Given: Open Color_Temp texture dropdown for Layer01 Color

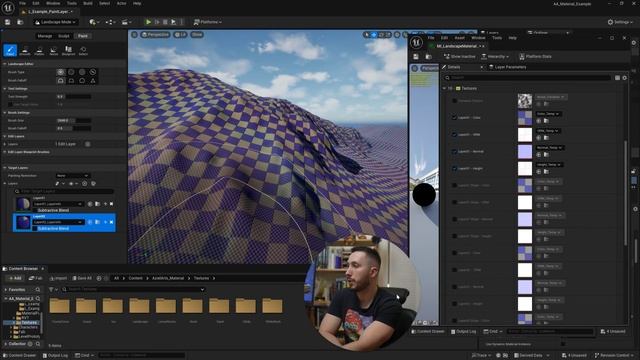Looking at the screenshot, I should [x=548, y=114].
